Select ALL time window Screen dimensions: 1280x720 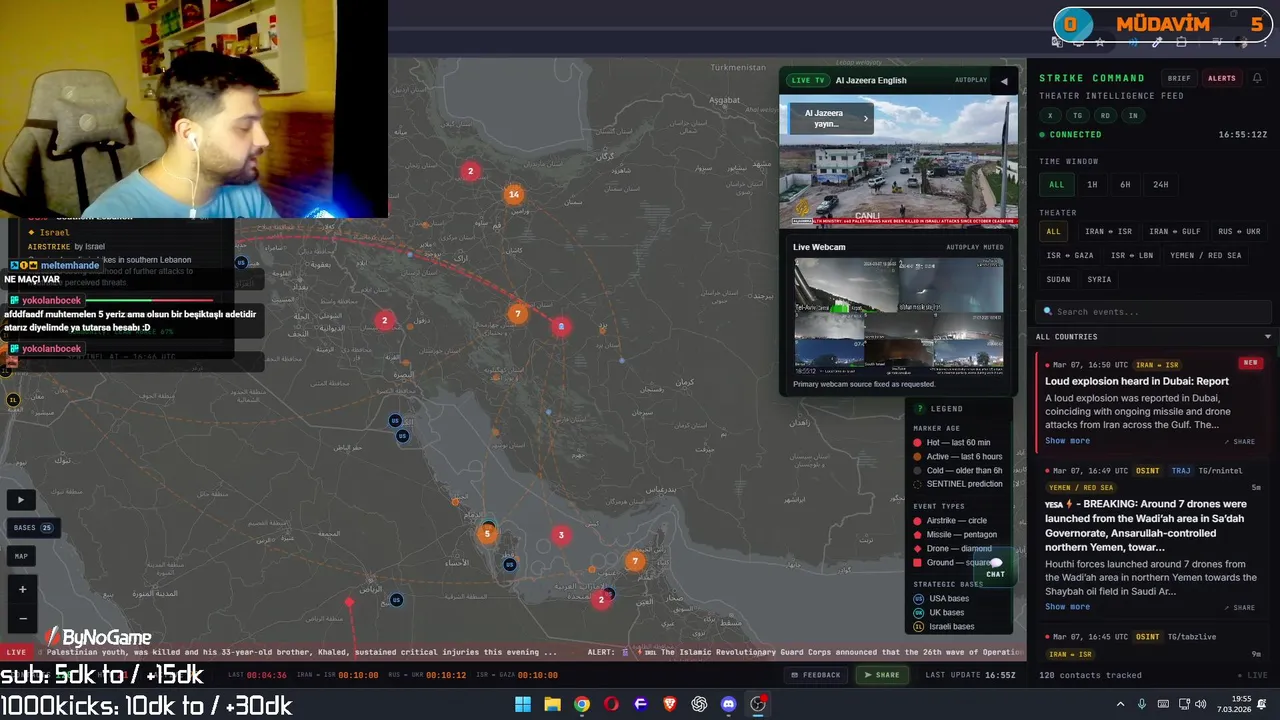[1056, 185]
